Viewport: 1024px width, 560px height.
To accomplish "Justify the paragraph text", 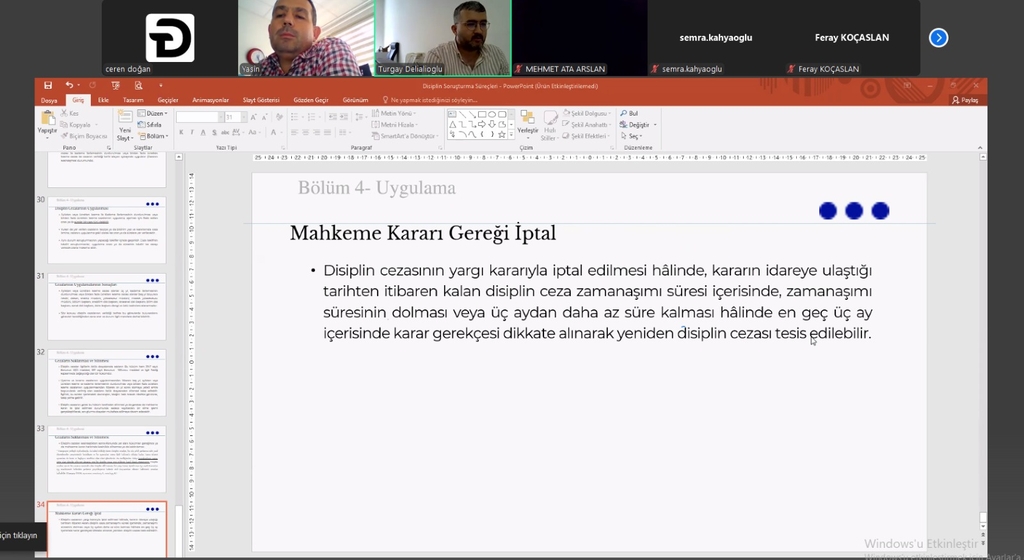I will 327,132.
